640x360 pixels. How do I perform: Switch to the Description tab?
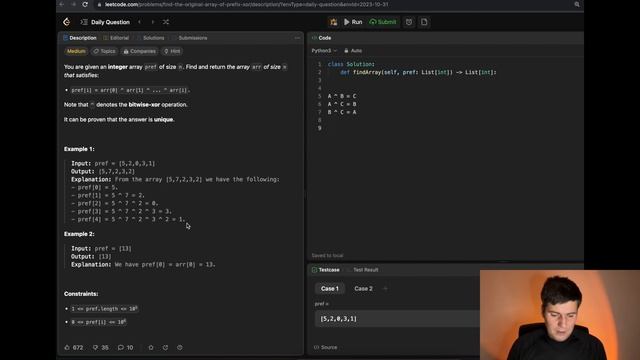pos(80,38)
